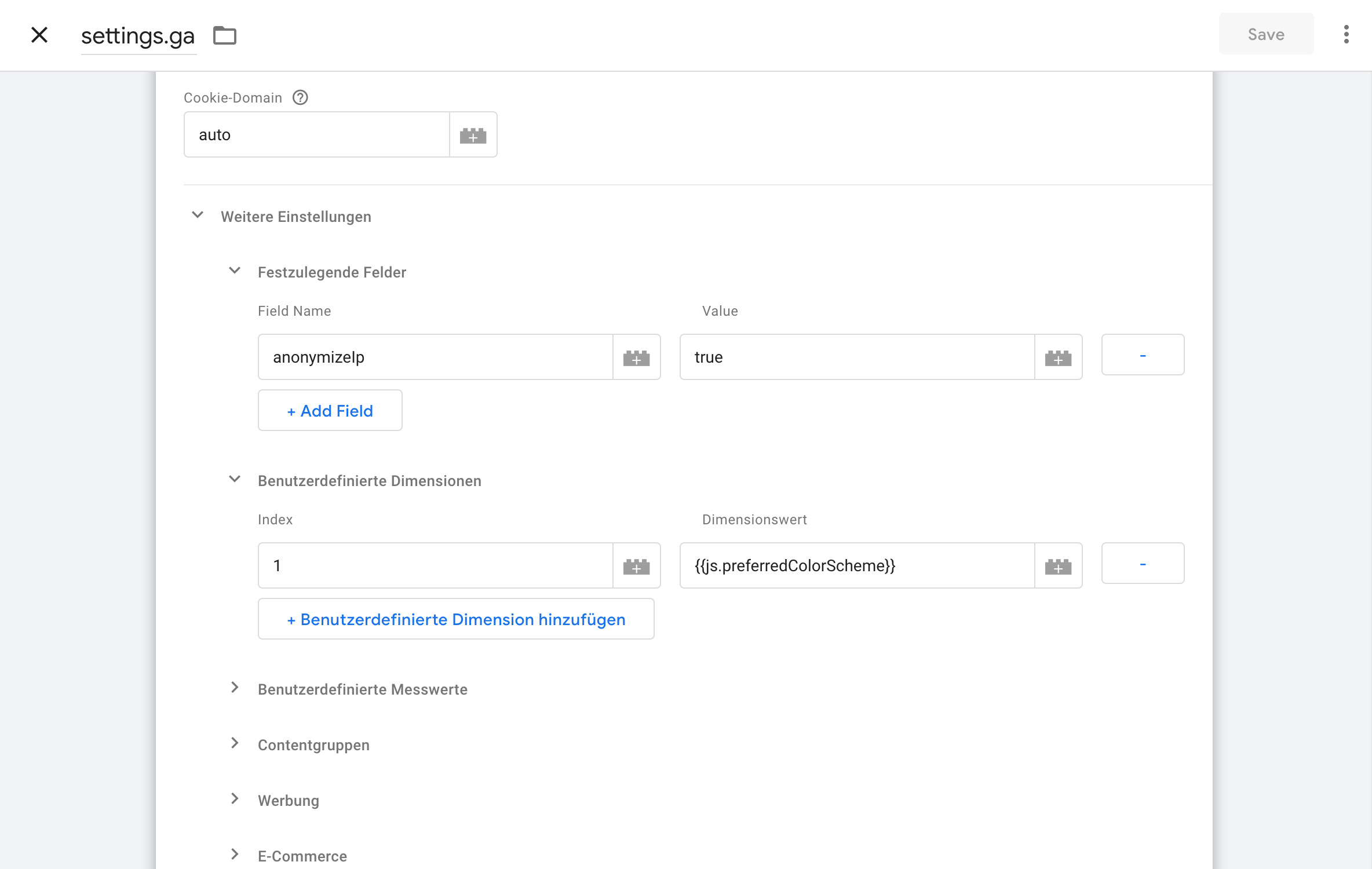
Task: Open variable picker for preferredColorScheme dimension value
Action: coord(1058,566)
